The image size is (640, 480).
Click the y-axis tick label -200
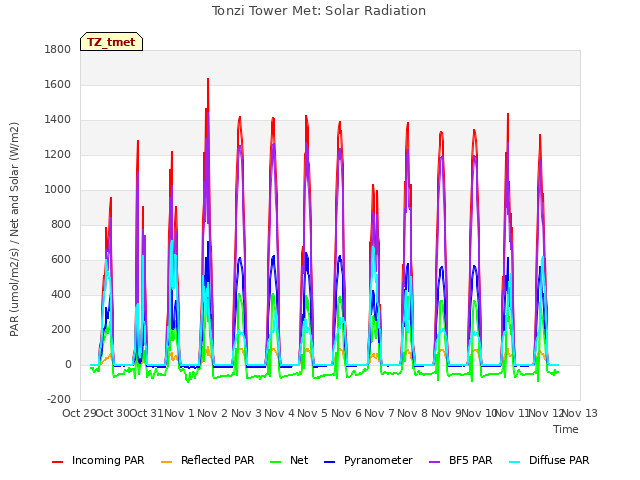59,400
